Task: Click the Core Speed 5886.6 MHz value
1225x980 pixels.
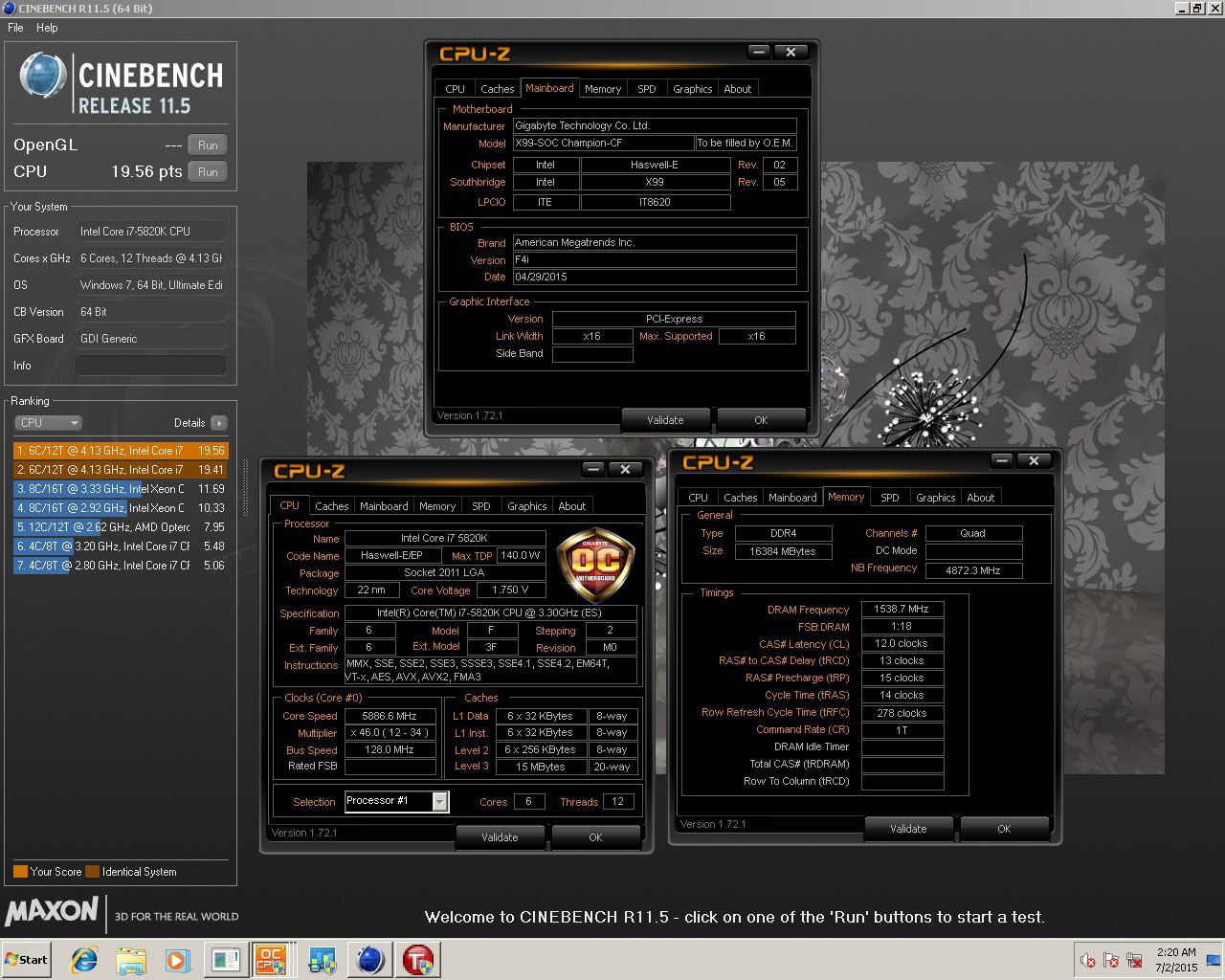Action: click(x=390, y=716)
